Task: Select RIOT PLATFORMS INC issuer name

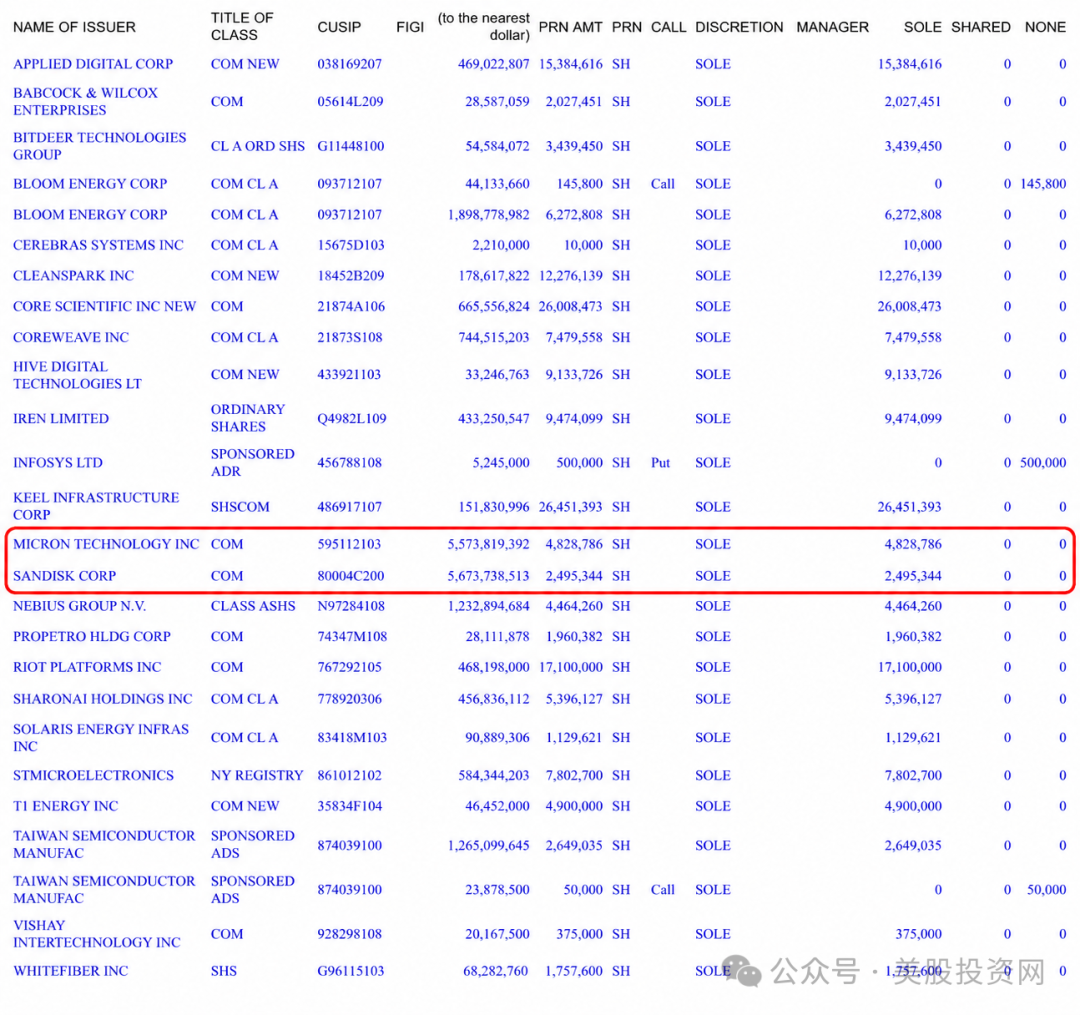Action: (x=87, y=667)
